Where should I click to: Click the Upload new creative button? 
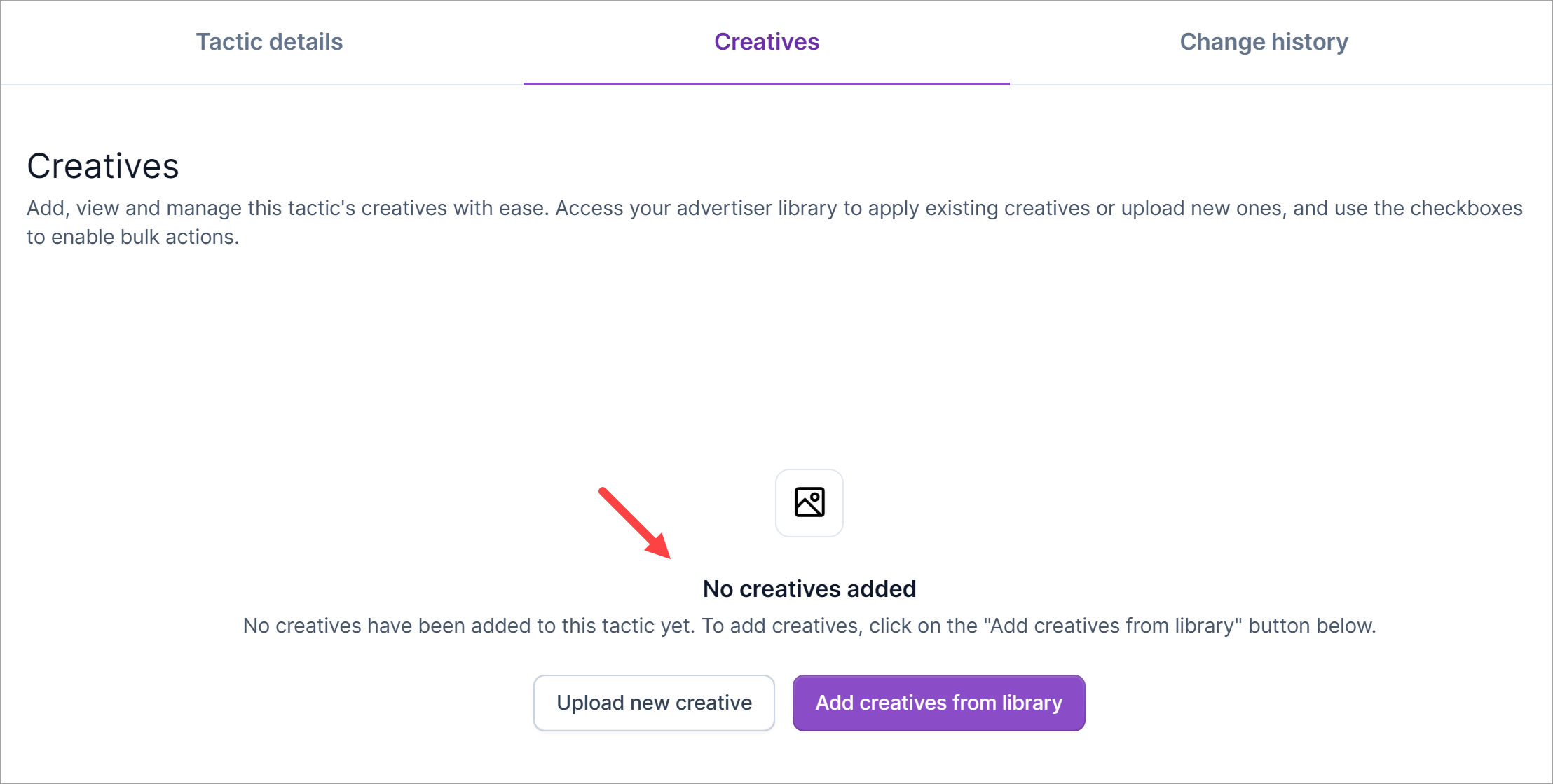coord(654,703)
